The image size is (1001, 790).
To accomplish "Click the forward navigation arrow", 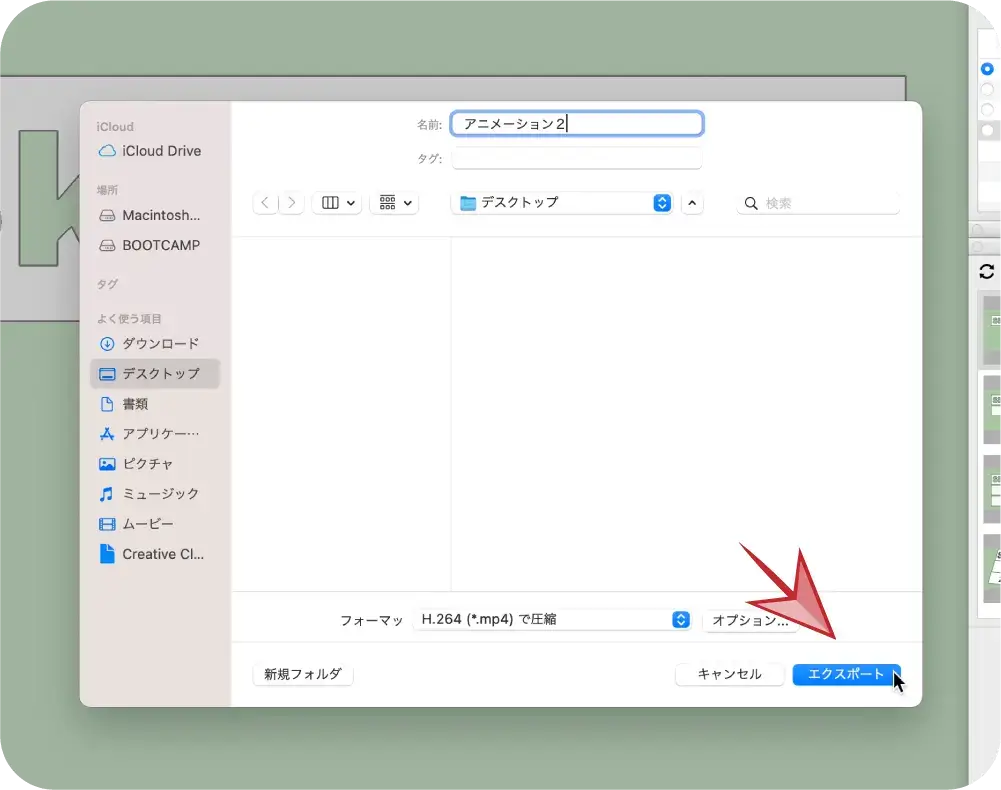I will click(291, 203).
